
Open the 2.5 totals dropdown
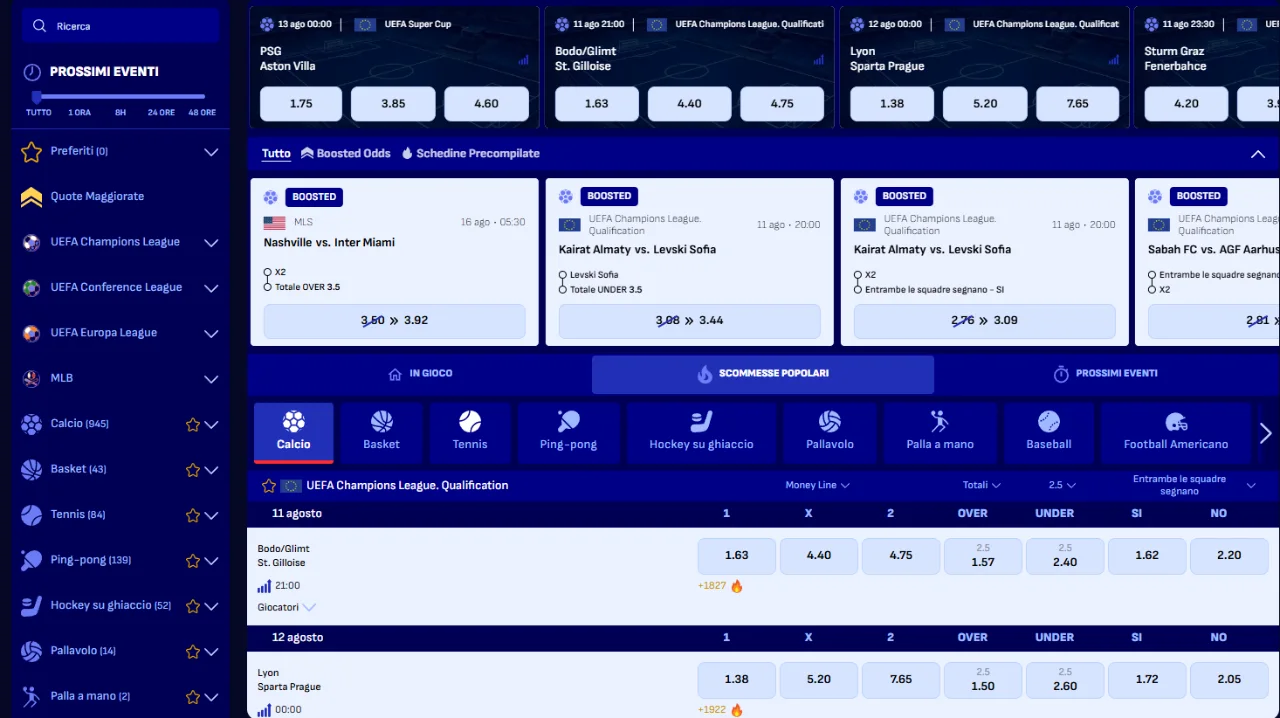(1062, 485)
